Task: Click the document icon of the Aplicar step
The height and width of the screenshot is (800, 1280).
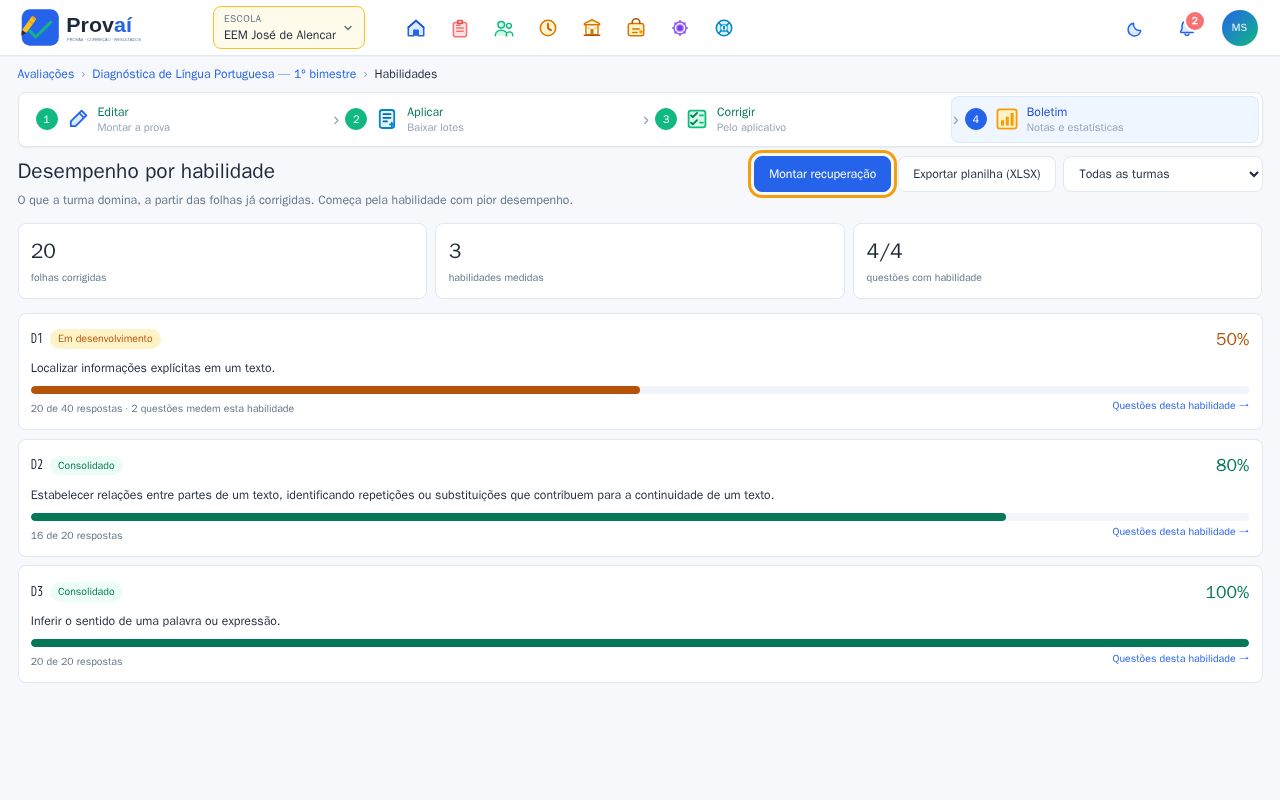Action: tap(387, 119)
